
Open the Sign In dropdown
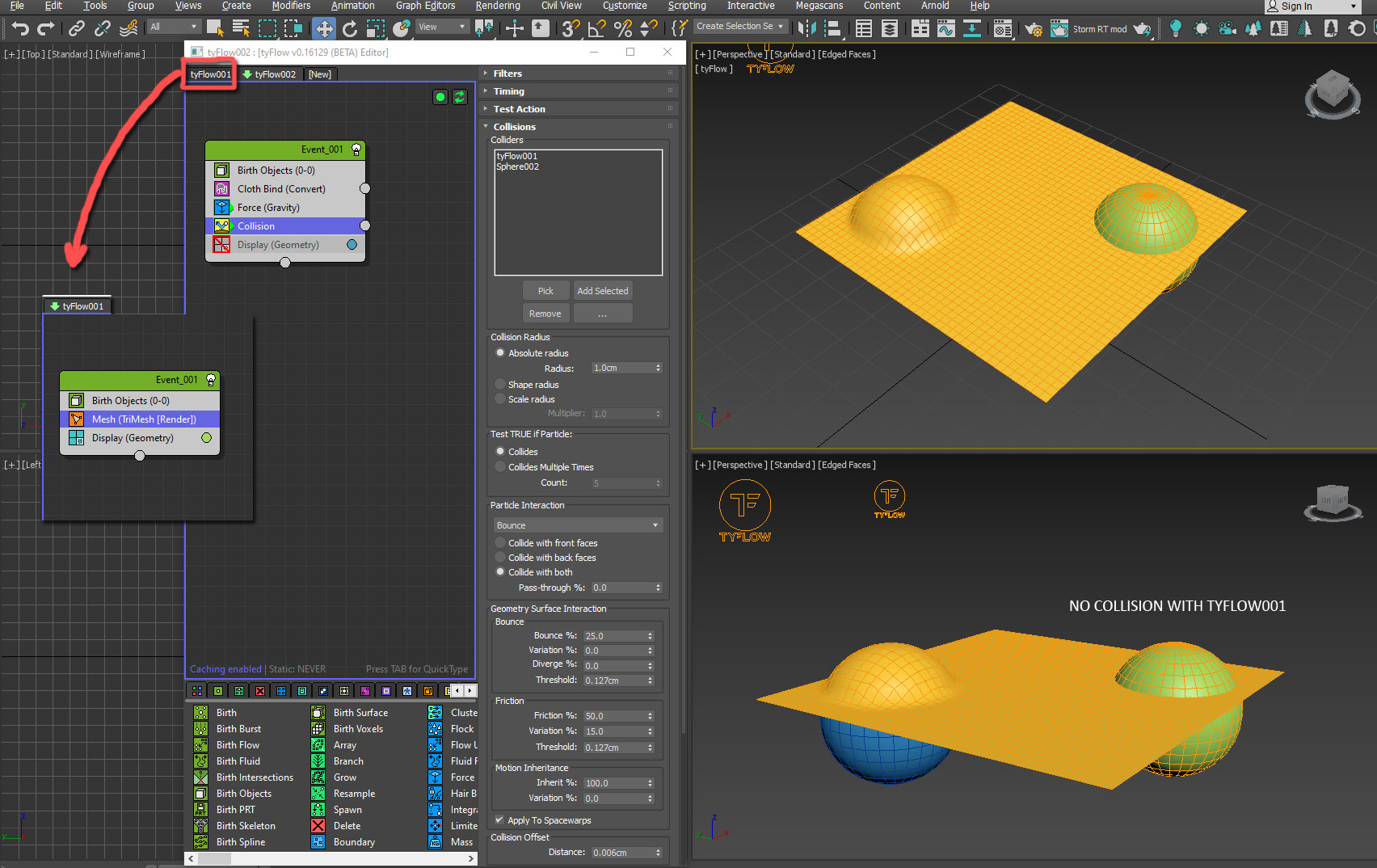(1313, 6)
